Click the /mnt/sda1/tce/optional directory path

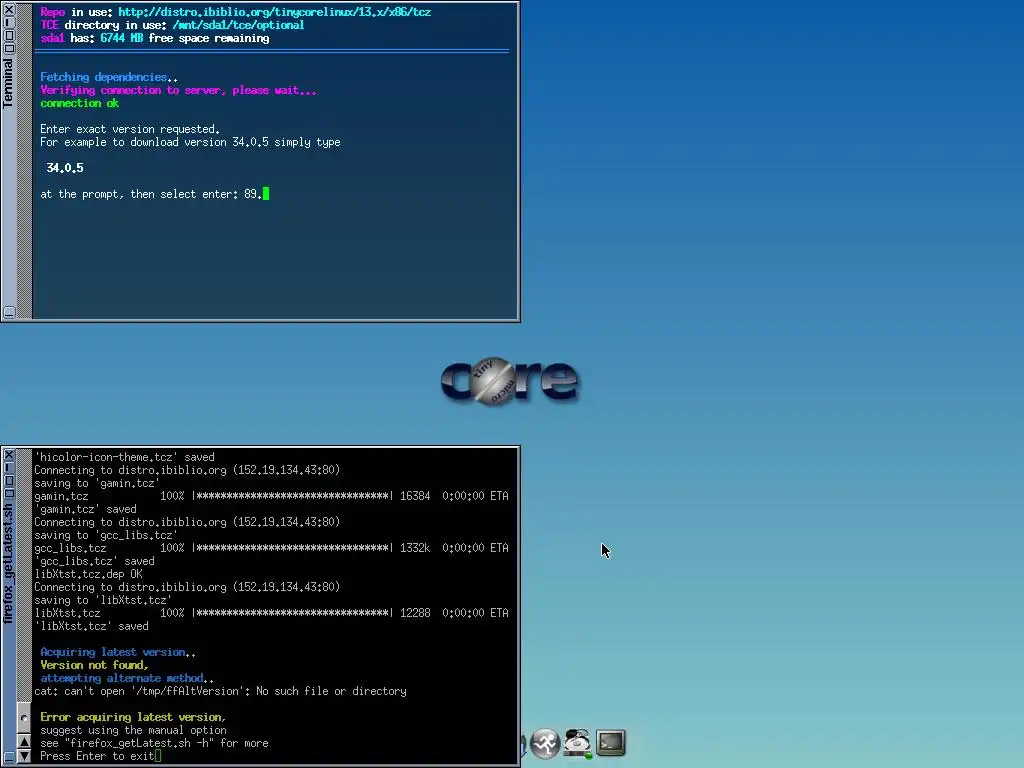[238, 25]
